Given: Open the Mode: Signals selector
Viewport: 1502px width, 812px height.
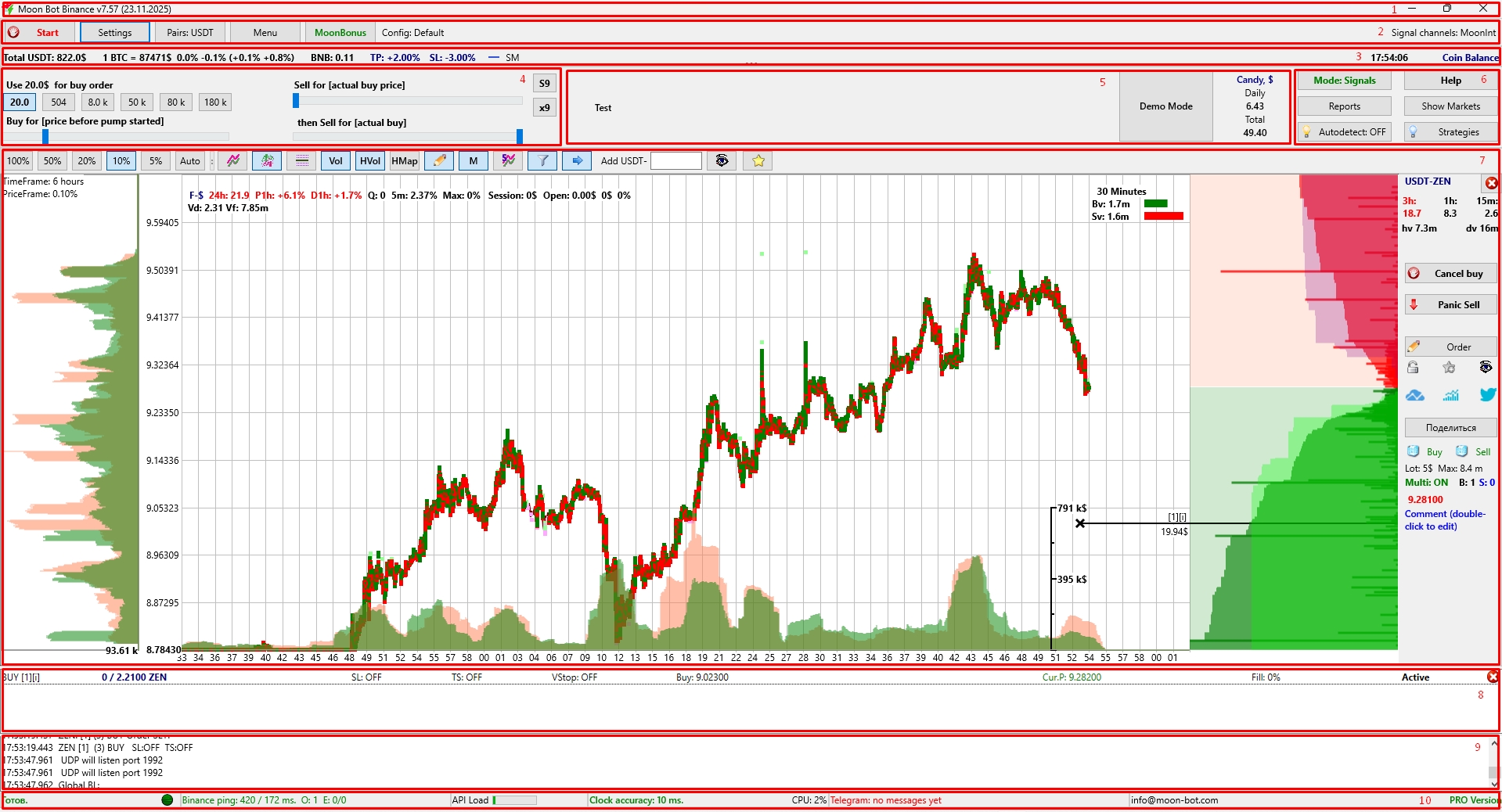Looking at the screenshot, I should 1344,81.
